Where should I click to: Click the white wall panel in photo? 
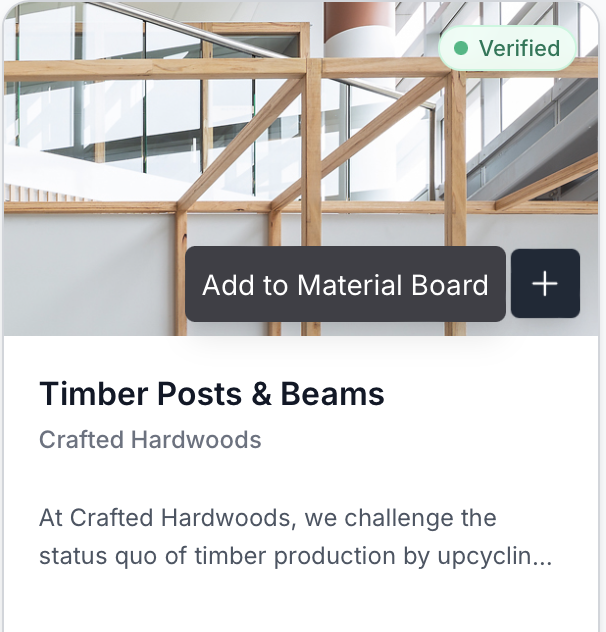click(x=90, y=270)
